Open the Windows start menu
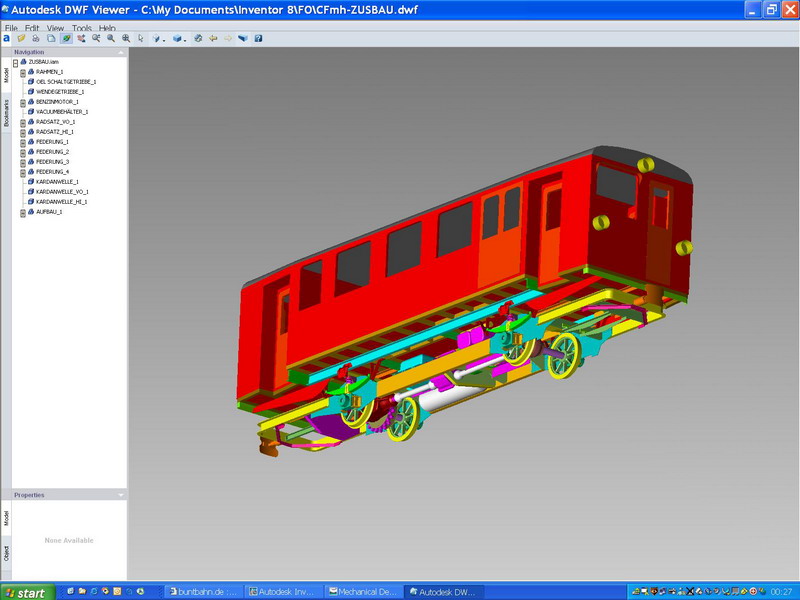The height and width of the screenshot is (600, 800). (27, 592)
